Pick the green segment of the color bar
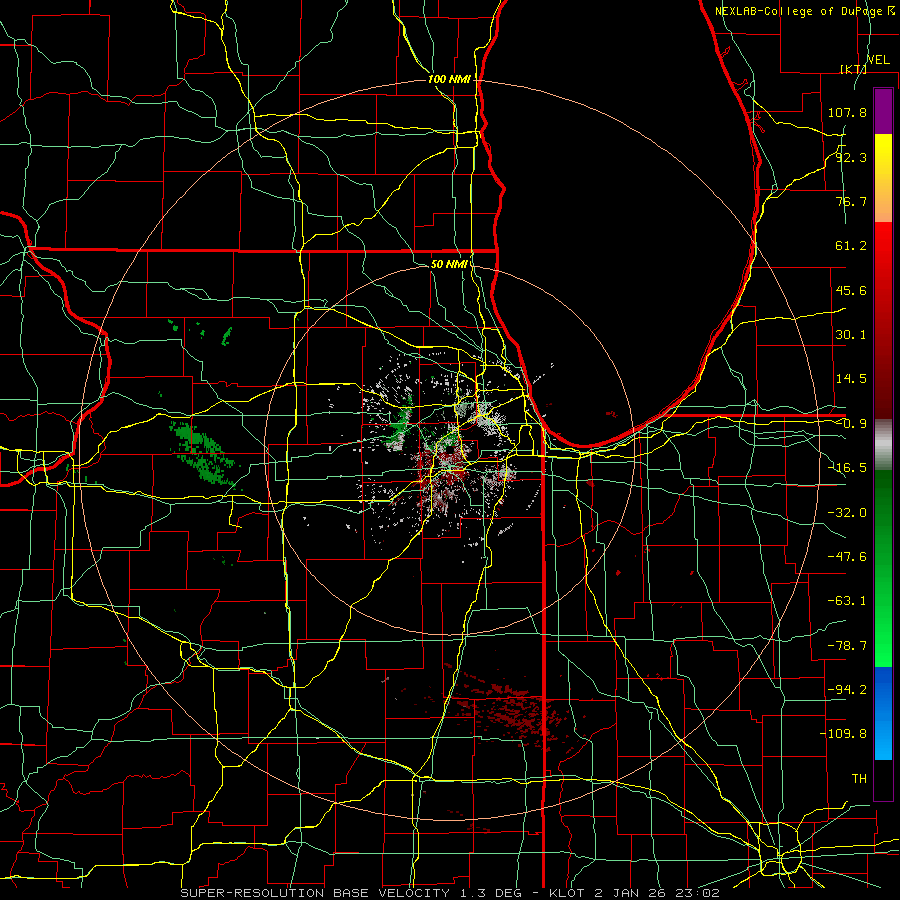 tap(883, 568)
